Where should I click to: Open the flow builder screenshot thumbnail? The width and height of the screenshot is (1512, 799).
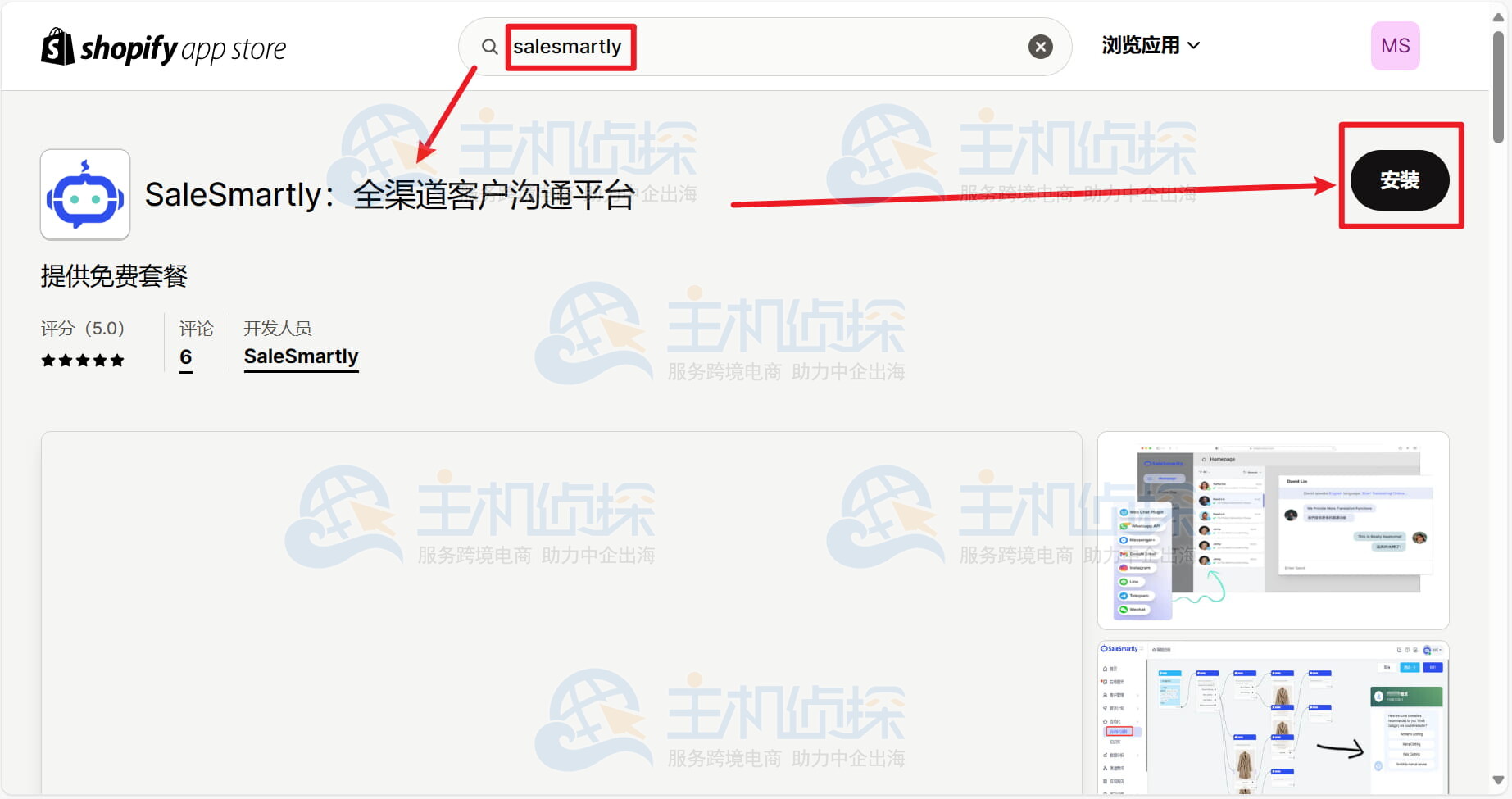(x=1273, y=718)
